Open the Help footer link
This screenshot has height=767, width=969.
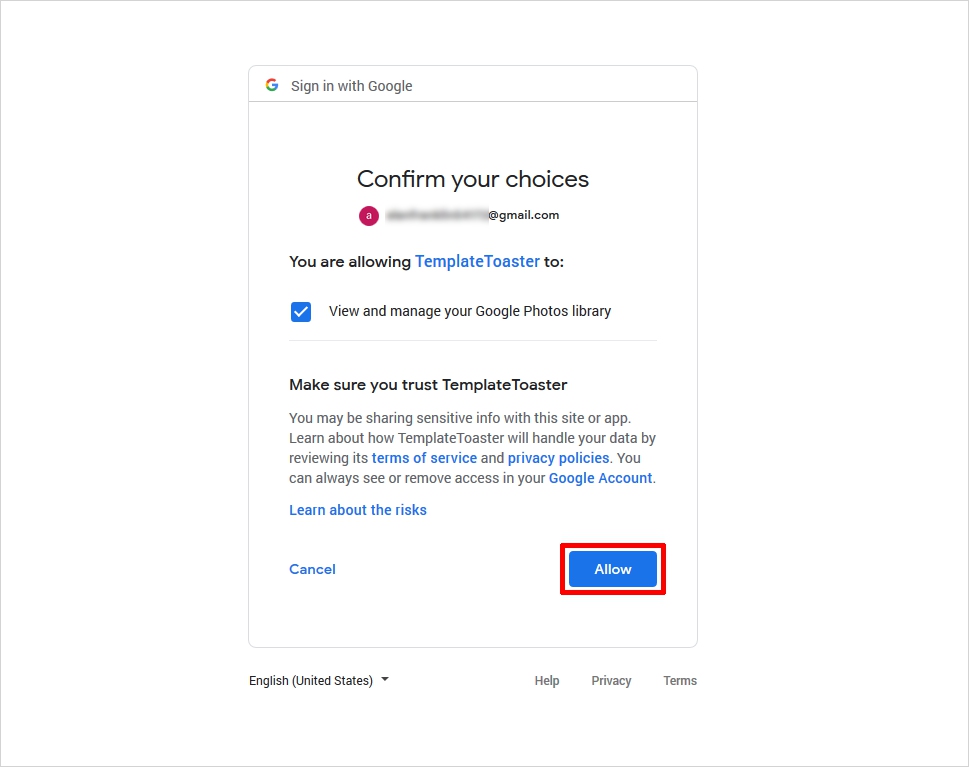(x=547, y=680)
